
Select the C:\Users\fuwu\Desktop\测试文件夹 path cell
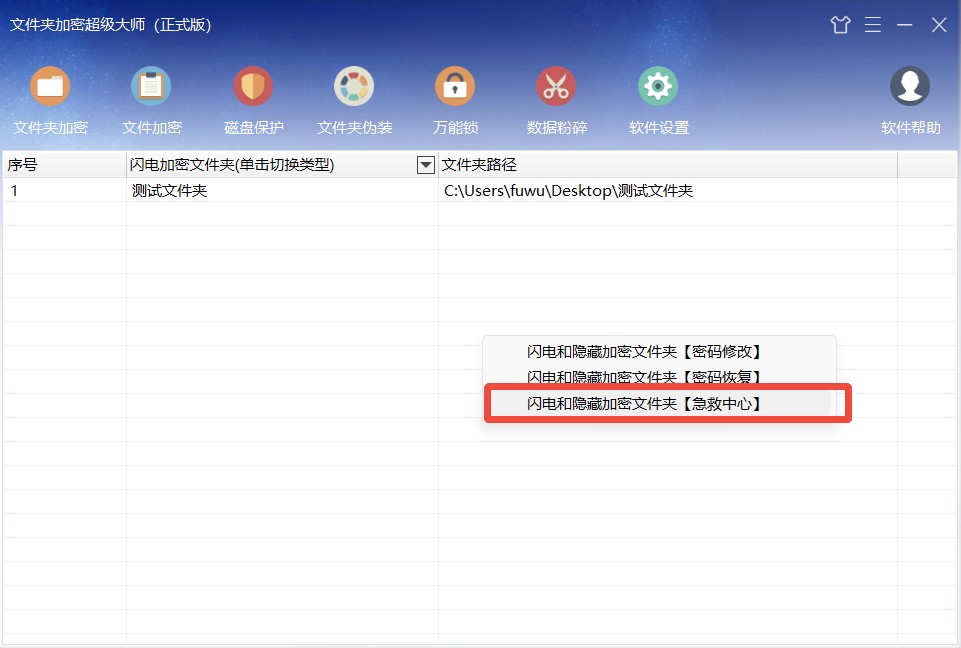[x=668, y=191]
